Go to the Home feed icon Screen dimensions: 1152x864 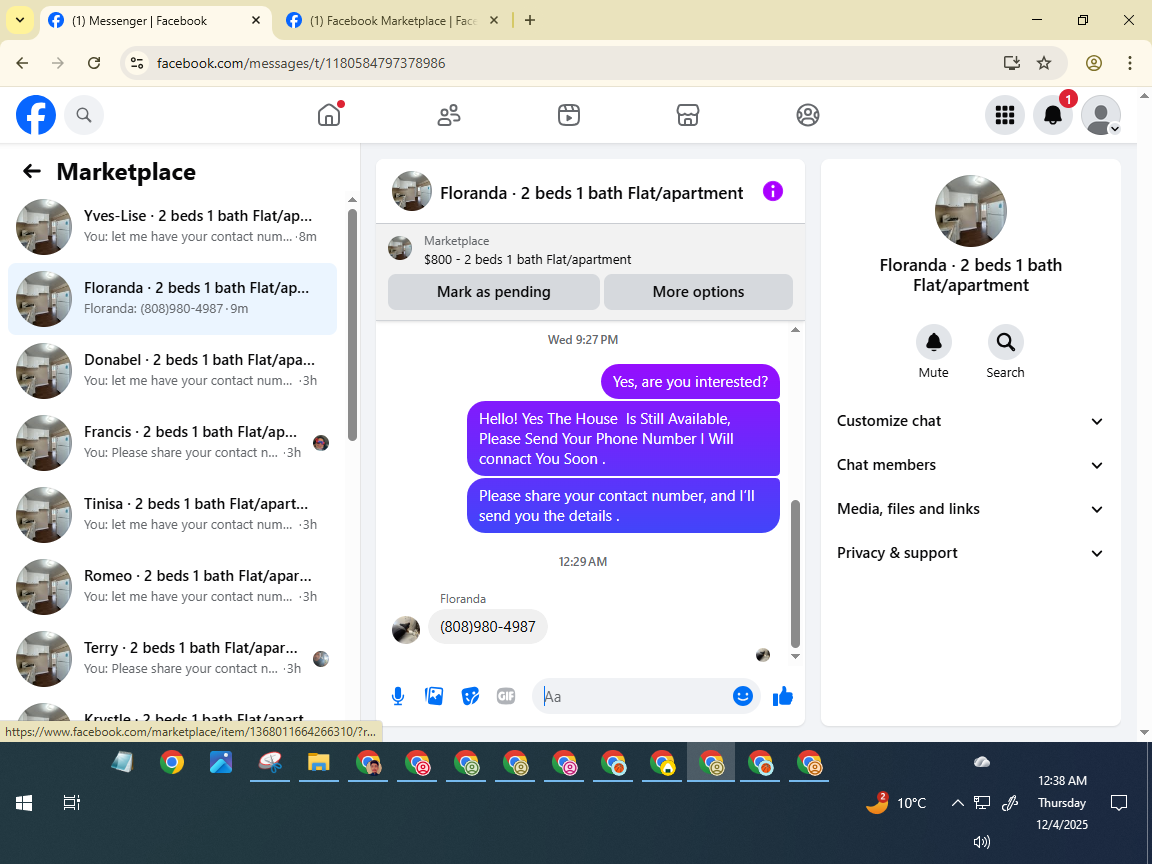click(x=329, y=115)
